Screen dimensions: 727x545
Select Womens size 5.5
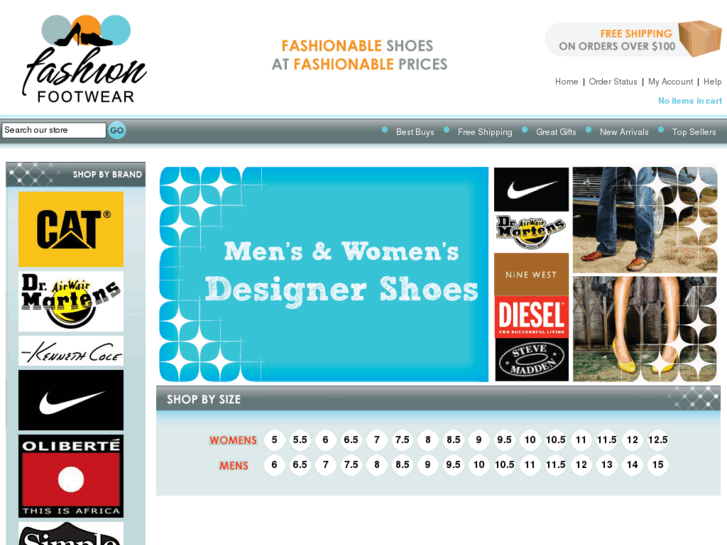pos(300,440)
